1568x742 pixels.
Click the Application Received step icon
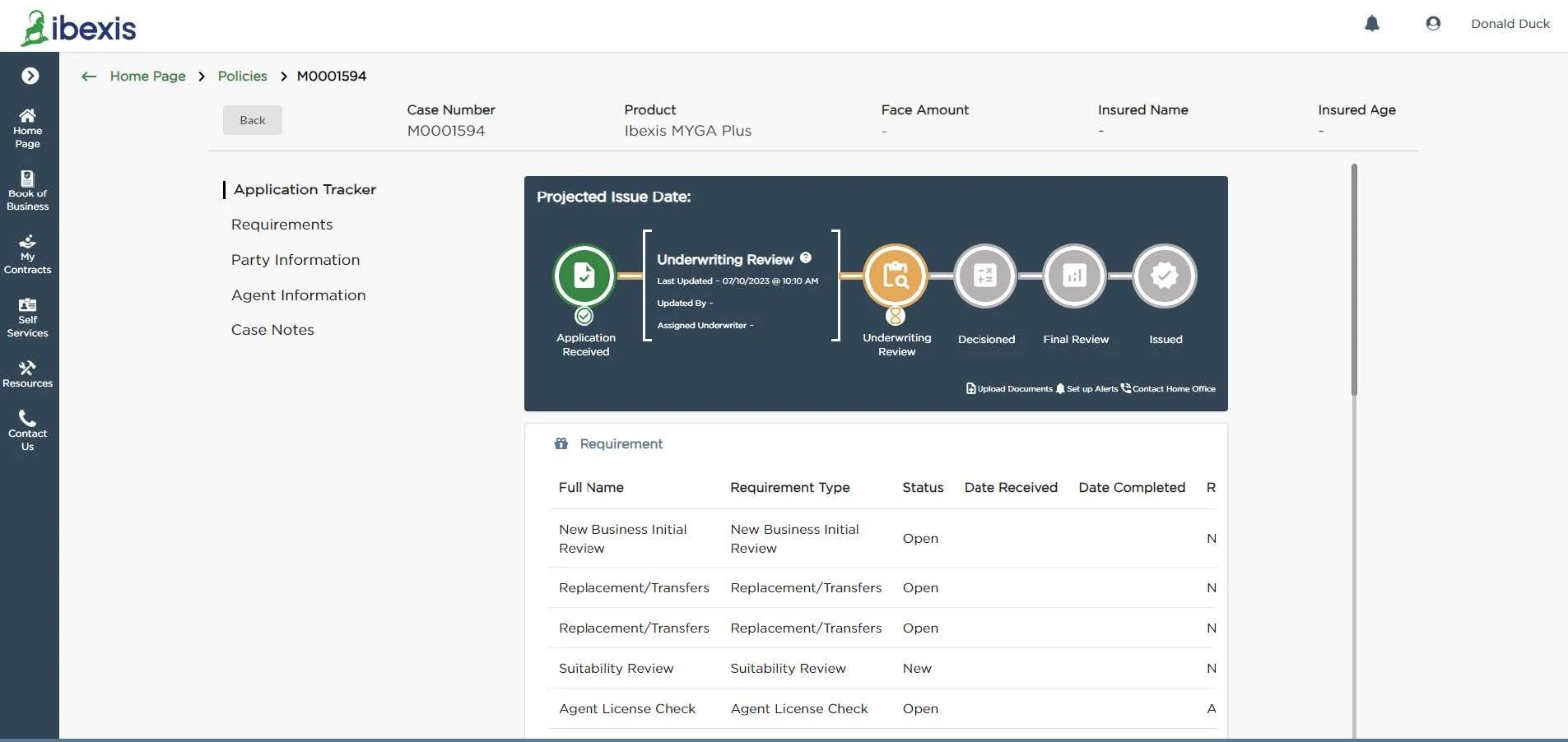click(584, 276)
